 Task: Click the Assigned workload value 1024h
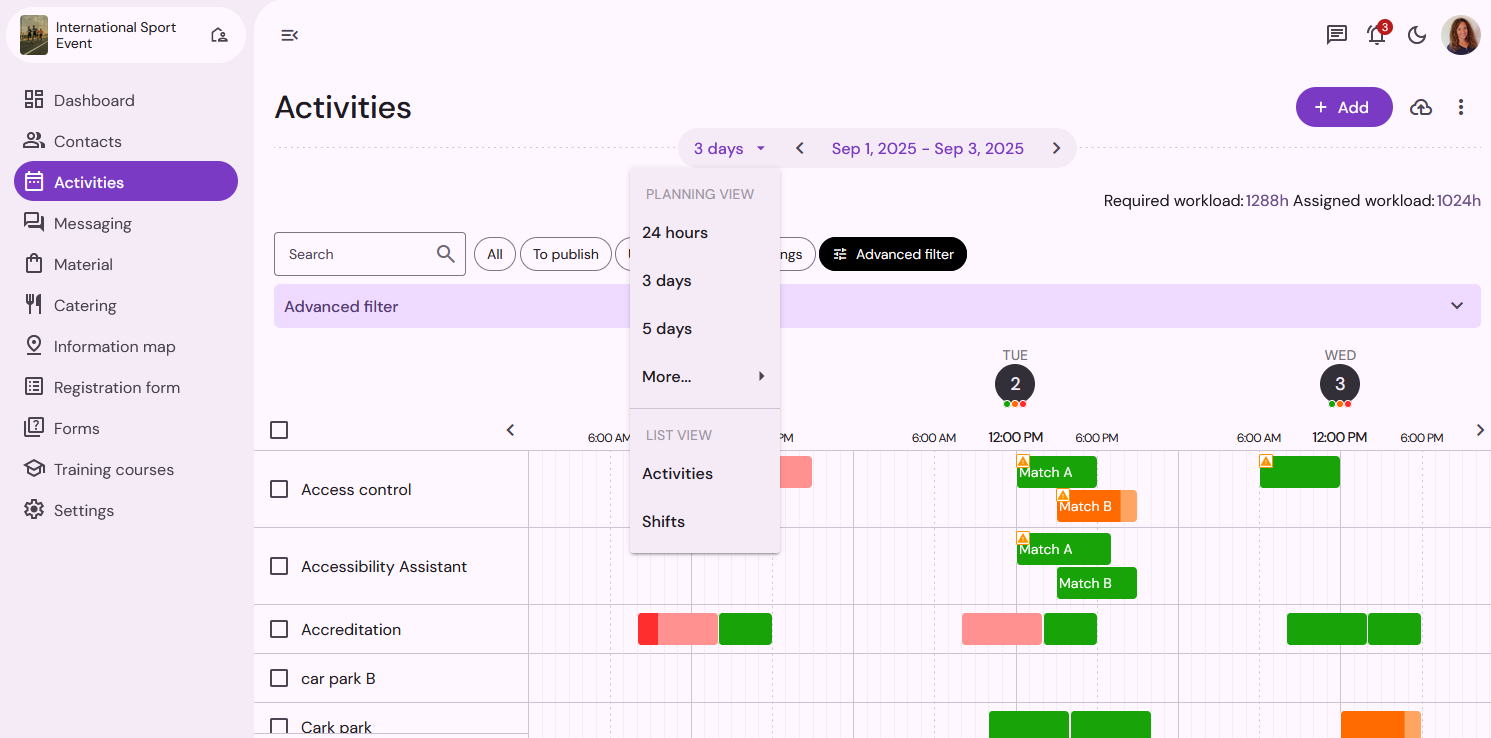[x=1459, y=201]
